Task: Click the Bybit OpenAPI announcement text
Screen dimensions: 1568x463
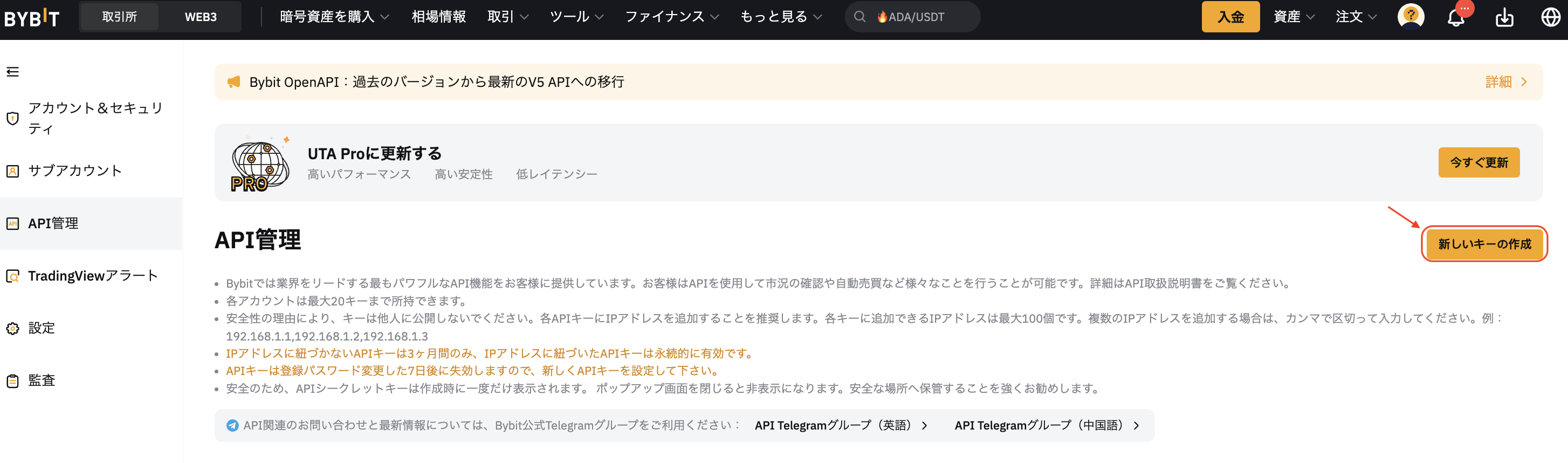Action: 436,81
